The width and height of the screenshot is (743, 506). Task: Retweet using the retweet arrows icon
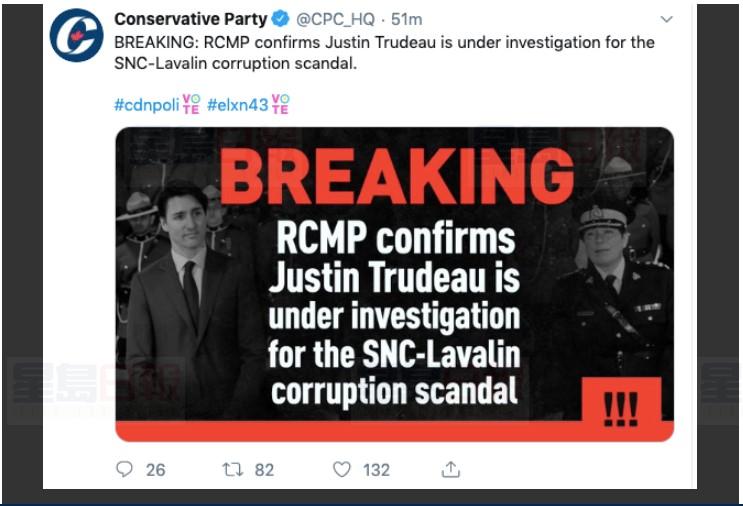tap(233, 469)
